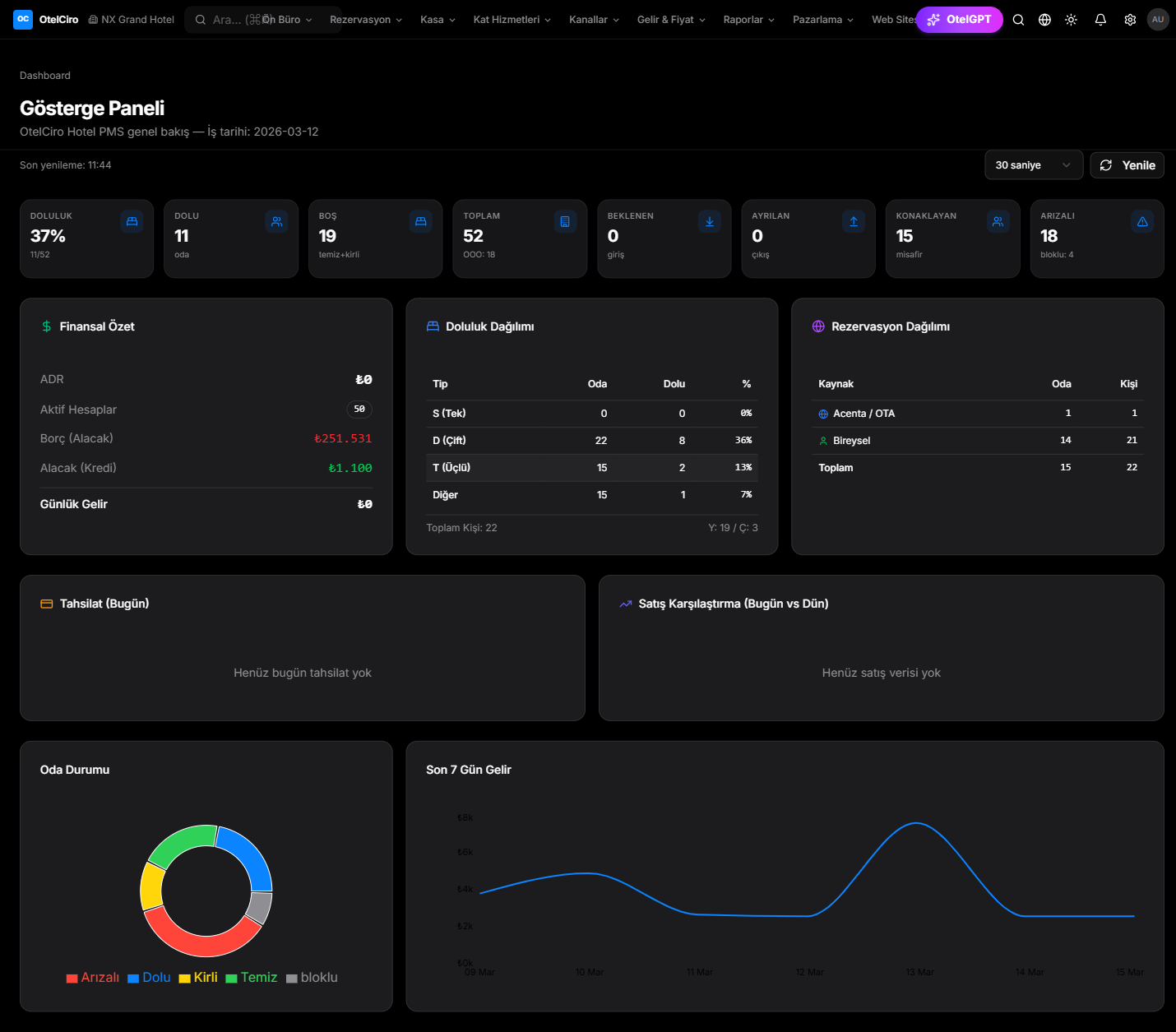Click the Diğer row label in occupancy table

tap(445, 495)
